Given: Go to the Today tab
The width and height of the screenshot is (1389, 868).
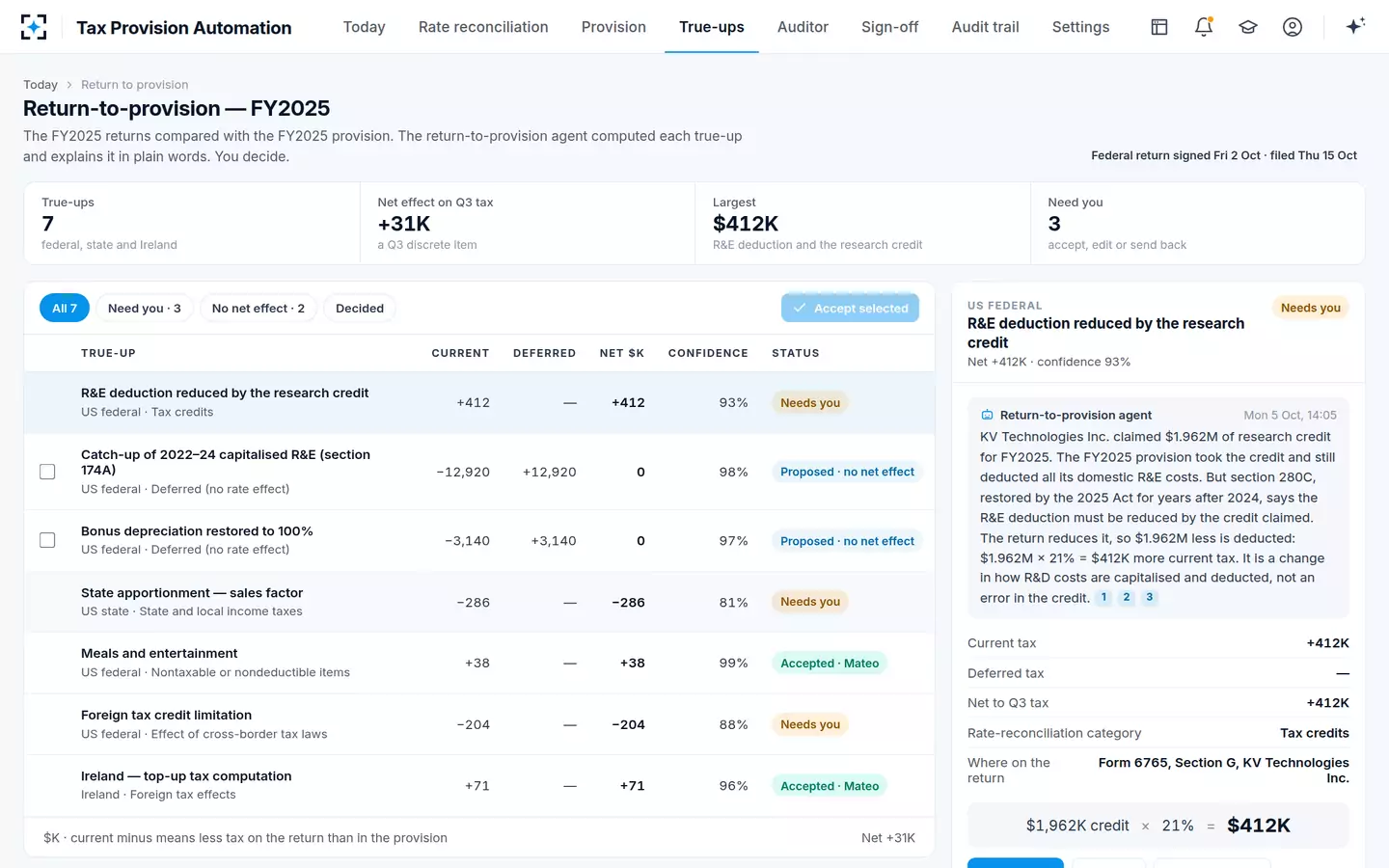Looking at the screenshot, I should tap(364, 27).
